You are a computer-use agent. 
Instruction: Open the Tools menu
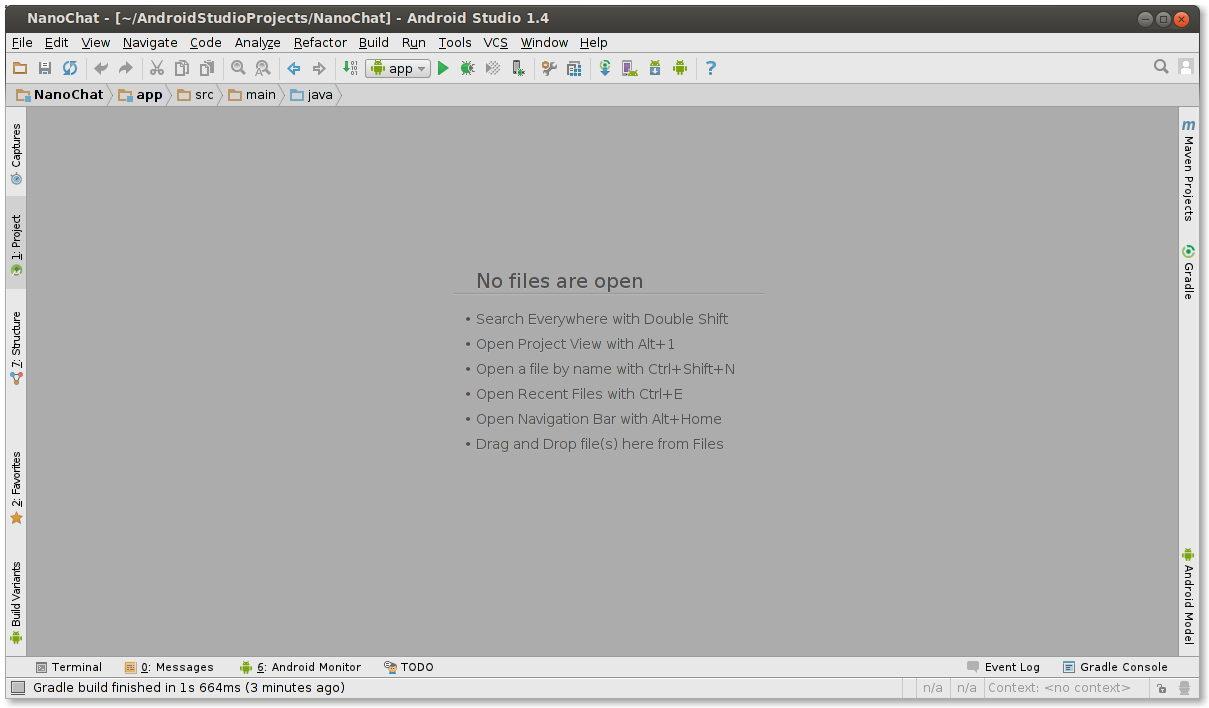click(455, 43)
